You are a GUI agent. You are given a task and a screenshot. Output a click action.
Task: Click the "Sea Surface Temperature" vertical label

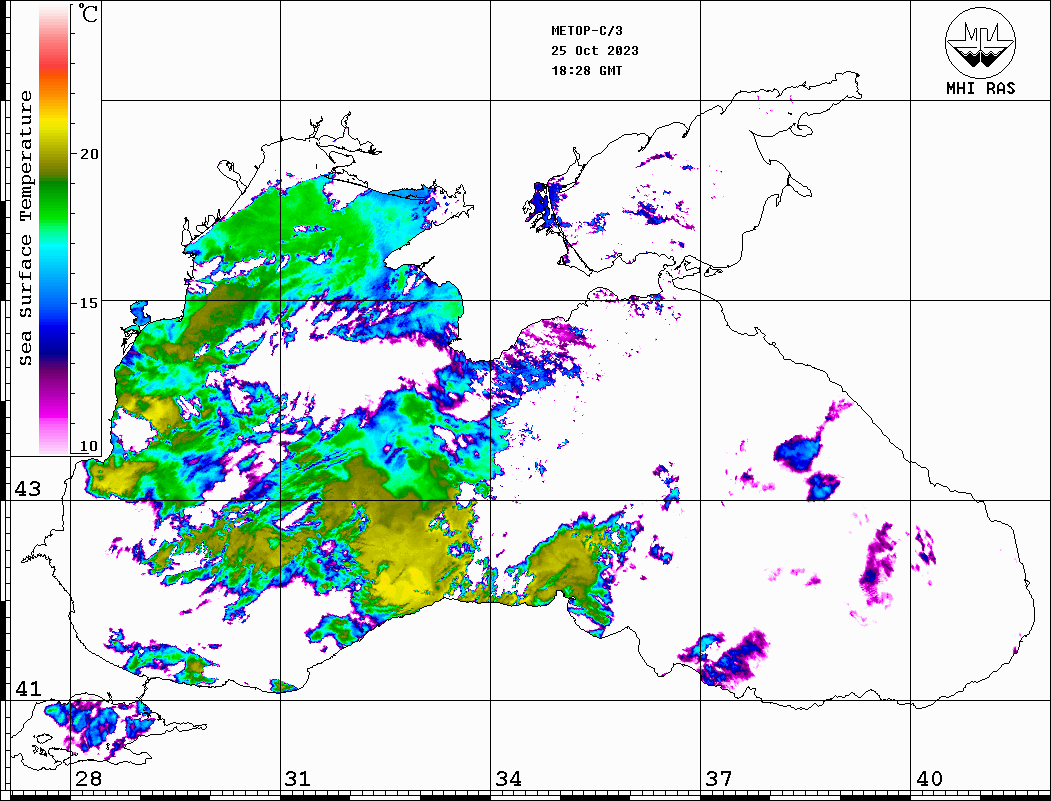tap(25, 229)
